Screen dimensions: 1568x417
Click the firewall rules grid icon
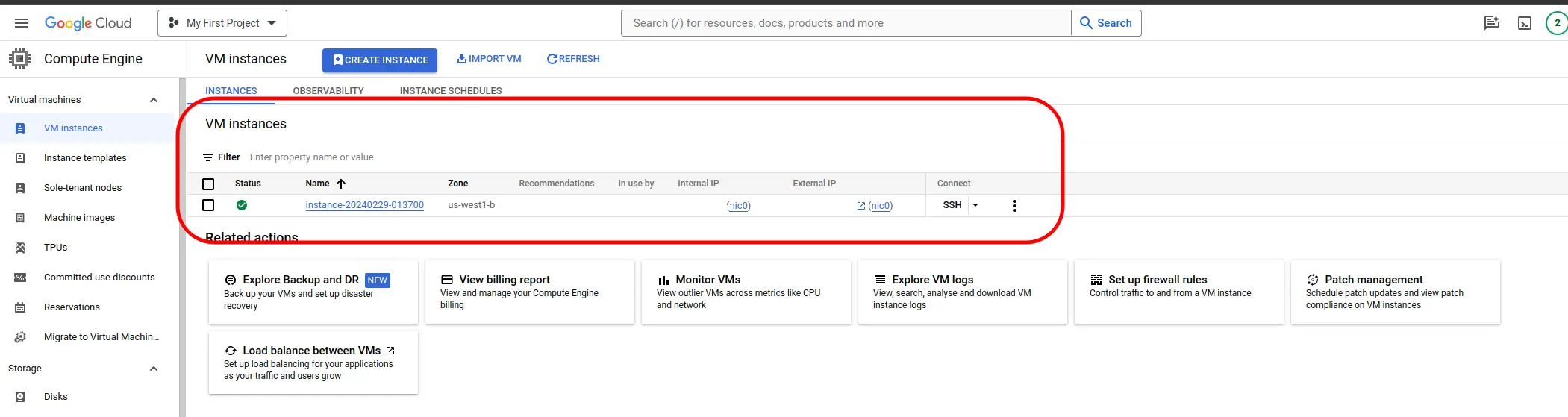point(1096,280)
